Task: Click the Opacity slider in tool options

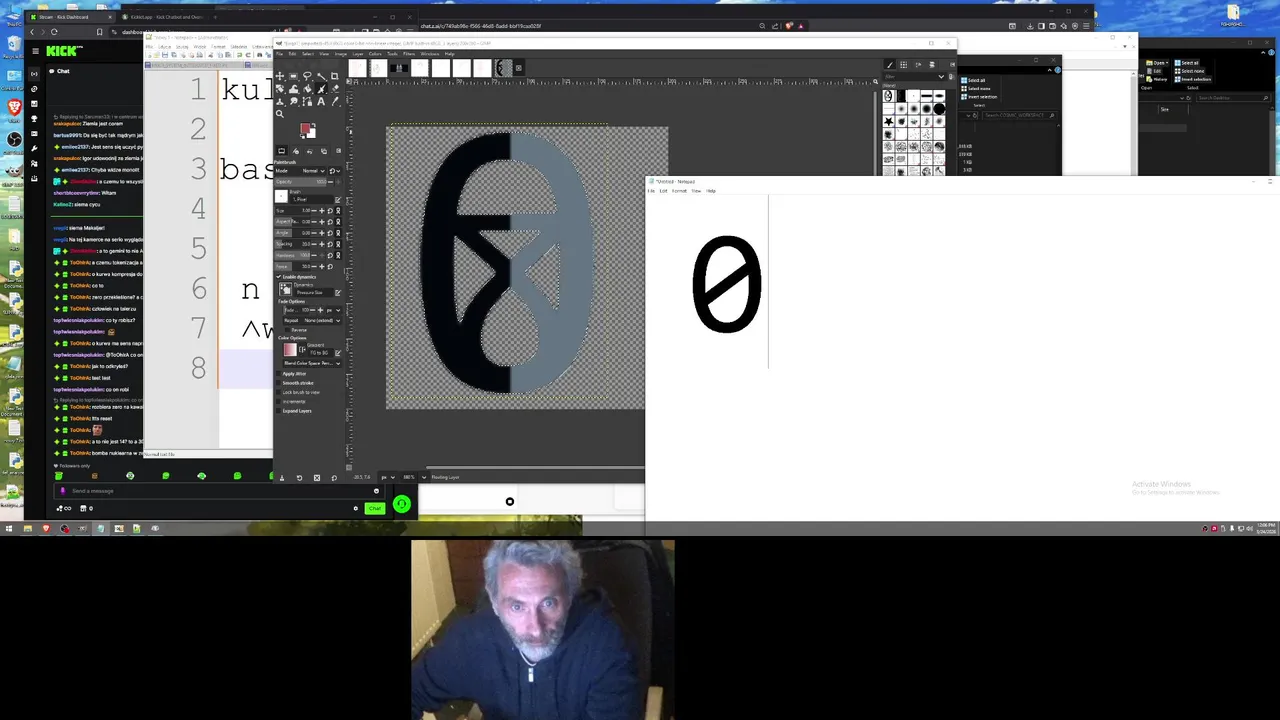Action: point(301,182)
